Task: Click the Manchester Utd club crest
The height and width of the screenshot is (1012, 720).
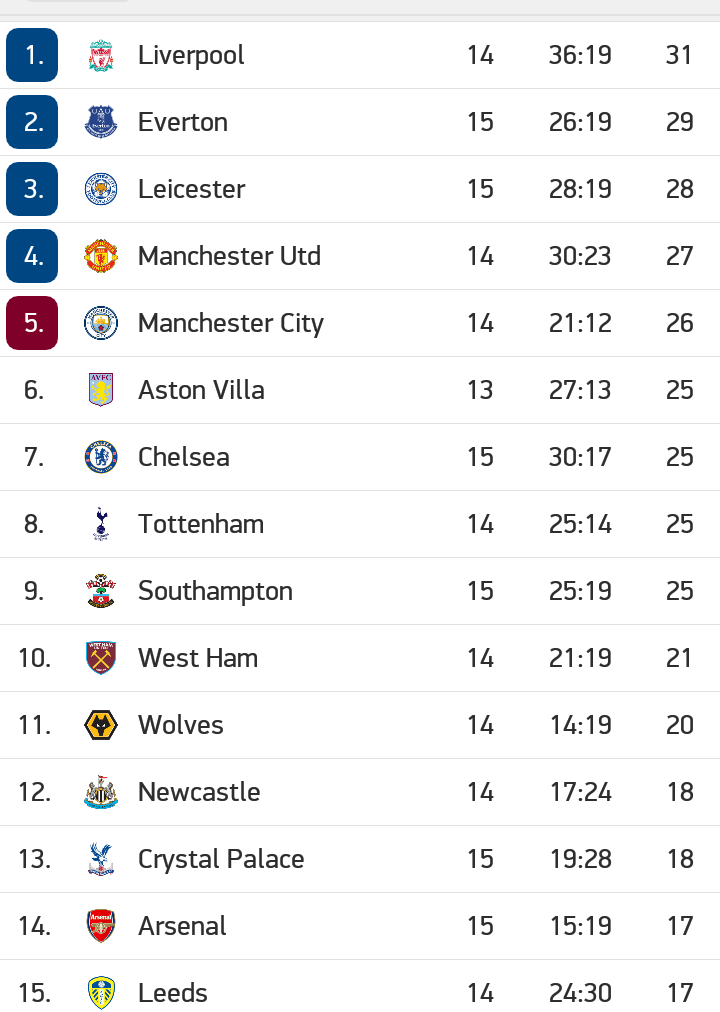Action: (101, 256)
